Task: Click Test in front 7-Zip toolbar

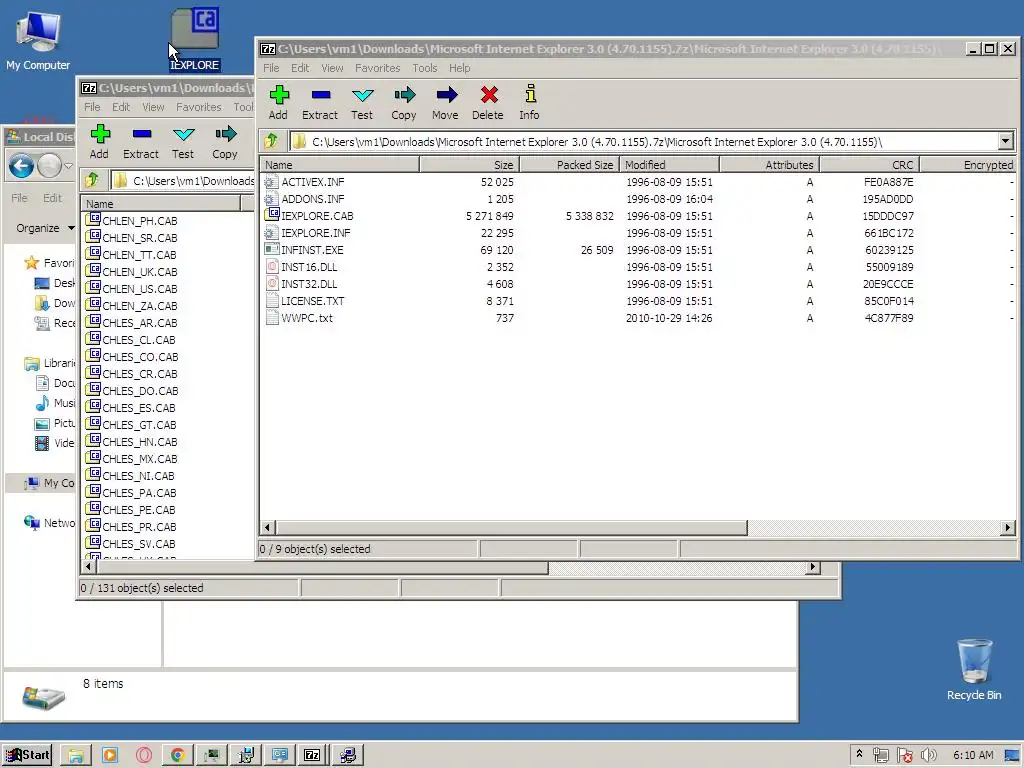Action: 362,103
